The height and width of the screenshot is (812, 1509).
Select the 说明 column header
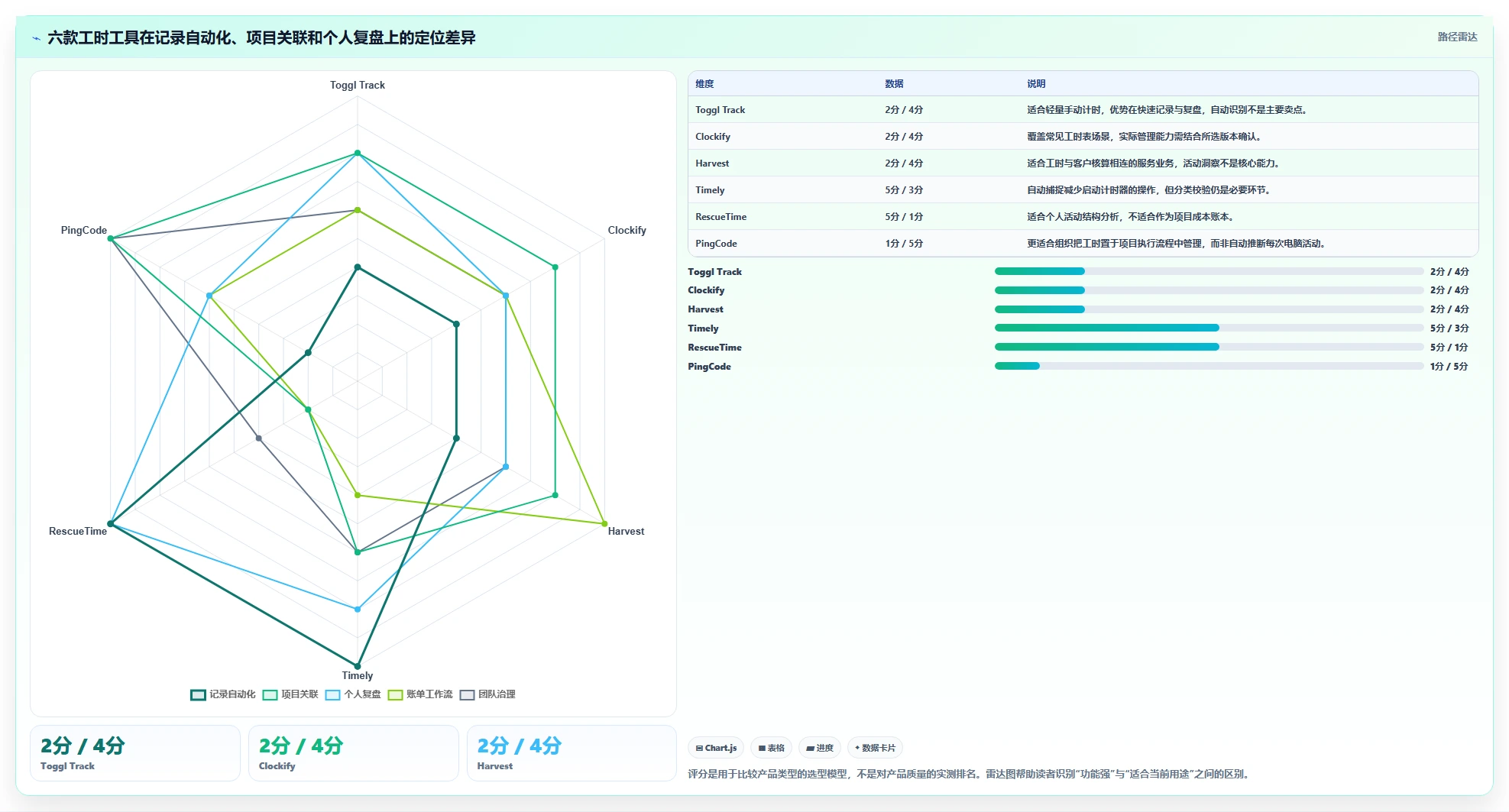[x=1036, y=84]
